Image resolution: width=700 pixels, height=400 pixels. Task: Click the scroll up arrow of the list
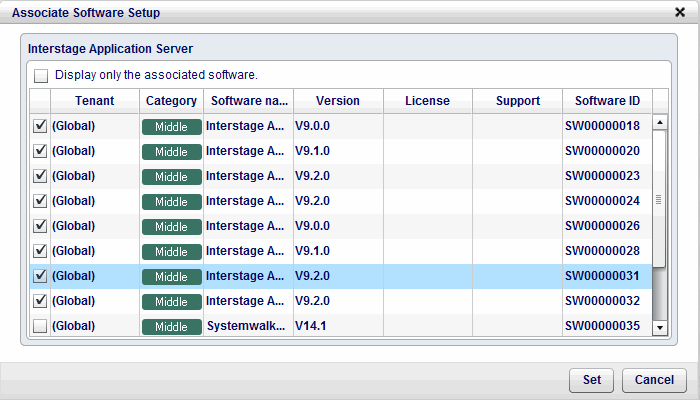coord(660,122)
